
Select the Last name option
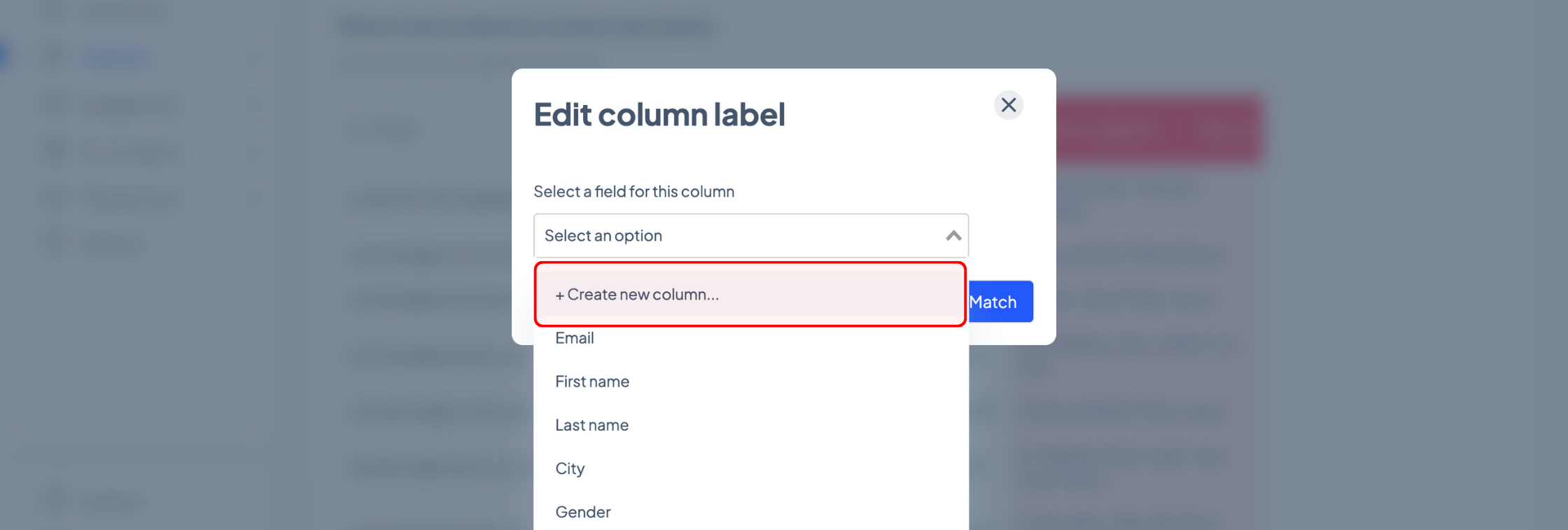tap(591, 425)
